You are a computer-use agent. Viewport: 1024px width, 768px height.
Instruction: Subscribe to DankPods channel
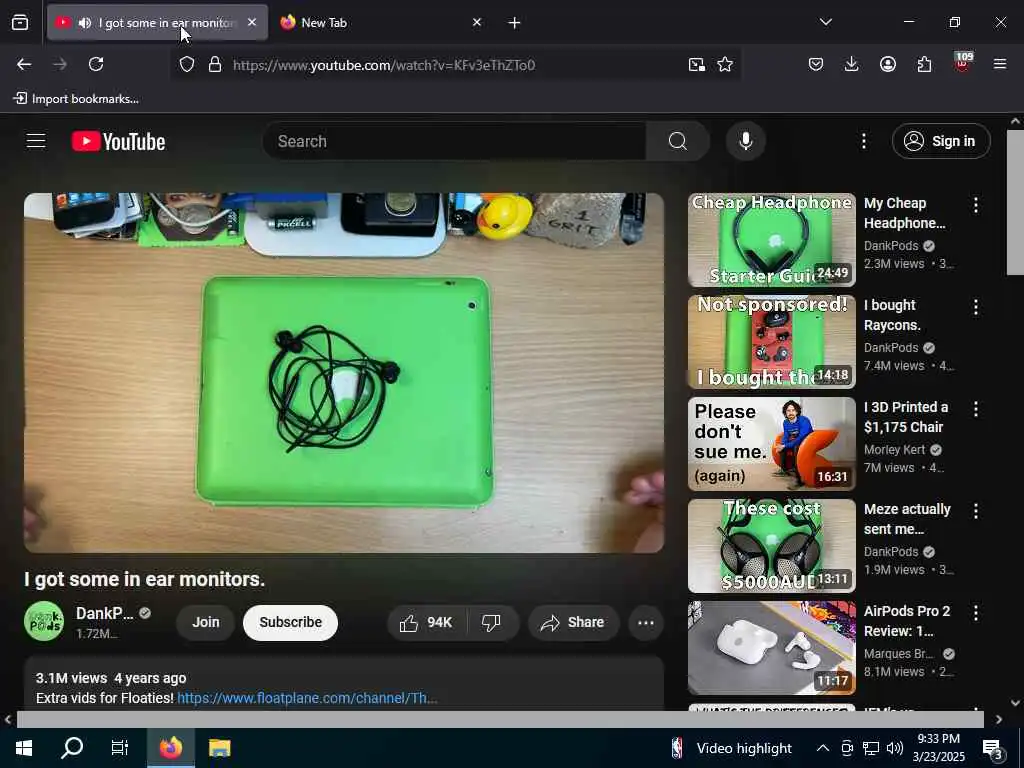pos(291,622)
